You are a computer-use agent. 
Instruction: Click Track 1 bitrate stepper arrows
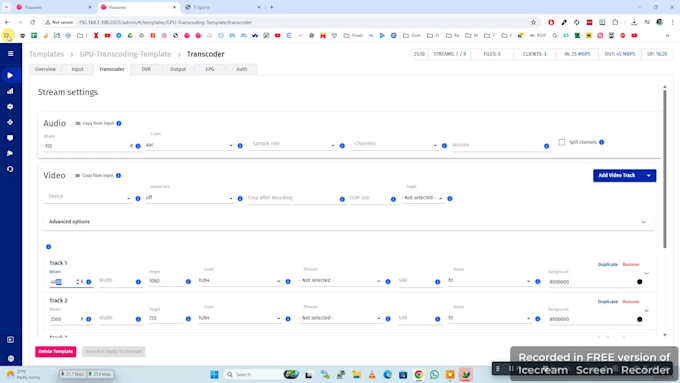pyautogui.click(x=78, y=282)
